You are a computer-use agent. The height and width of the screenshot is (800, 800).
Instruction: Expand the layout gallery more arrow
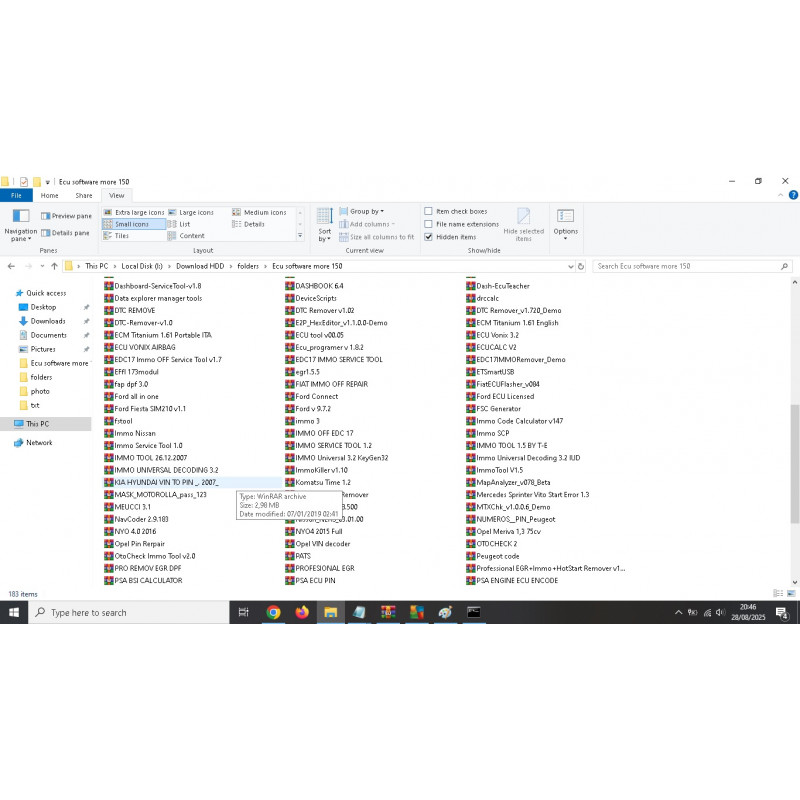300,236
